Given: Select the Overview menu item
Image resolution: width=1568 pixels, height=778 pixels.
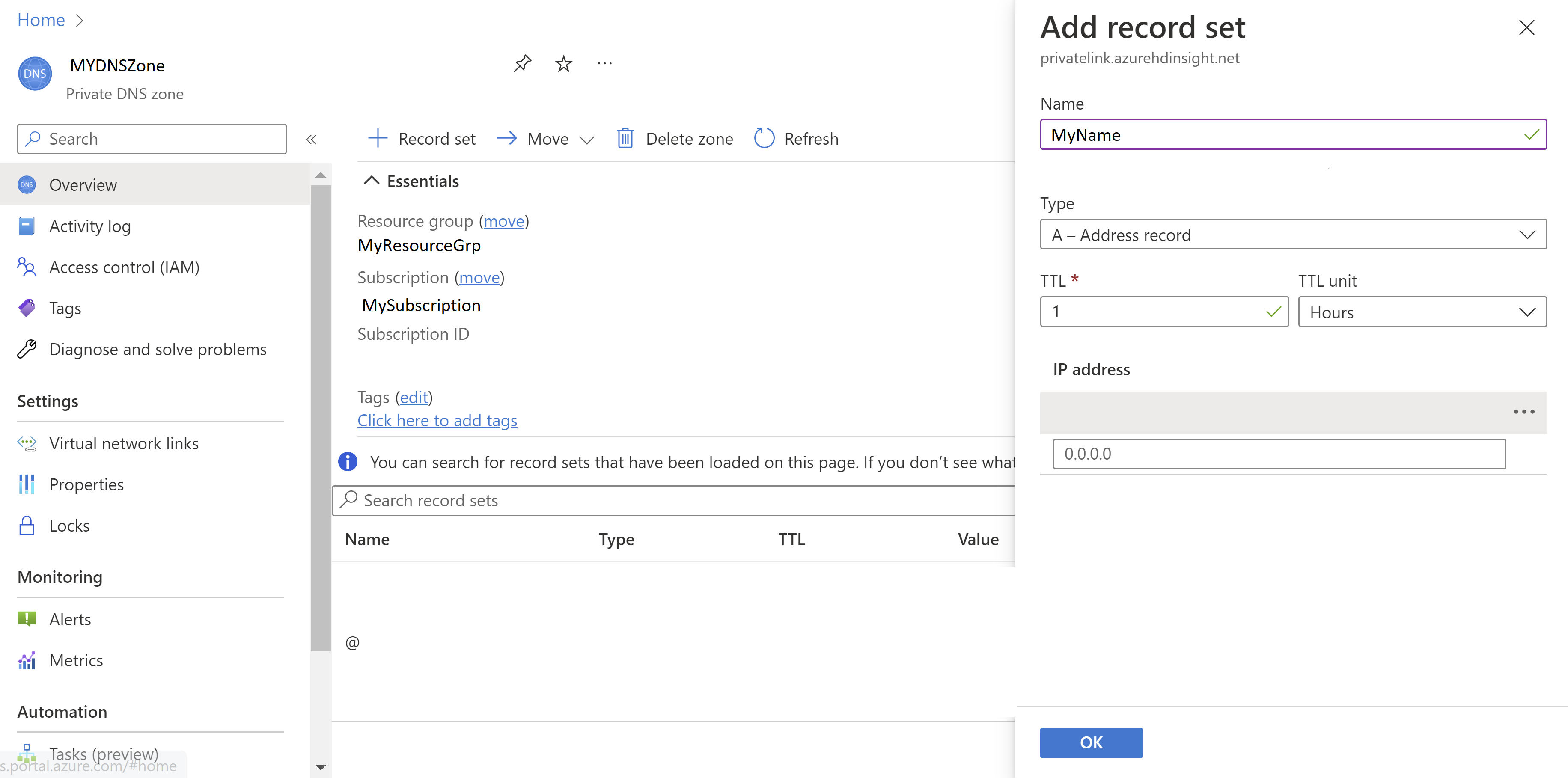Looking at the screenshot, I should coord(83,184).
